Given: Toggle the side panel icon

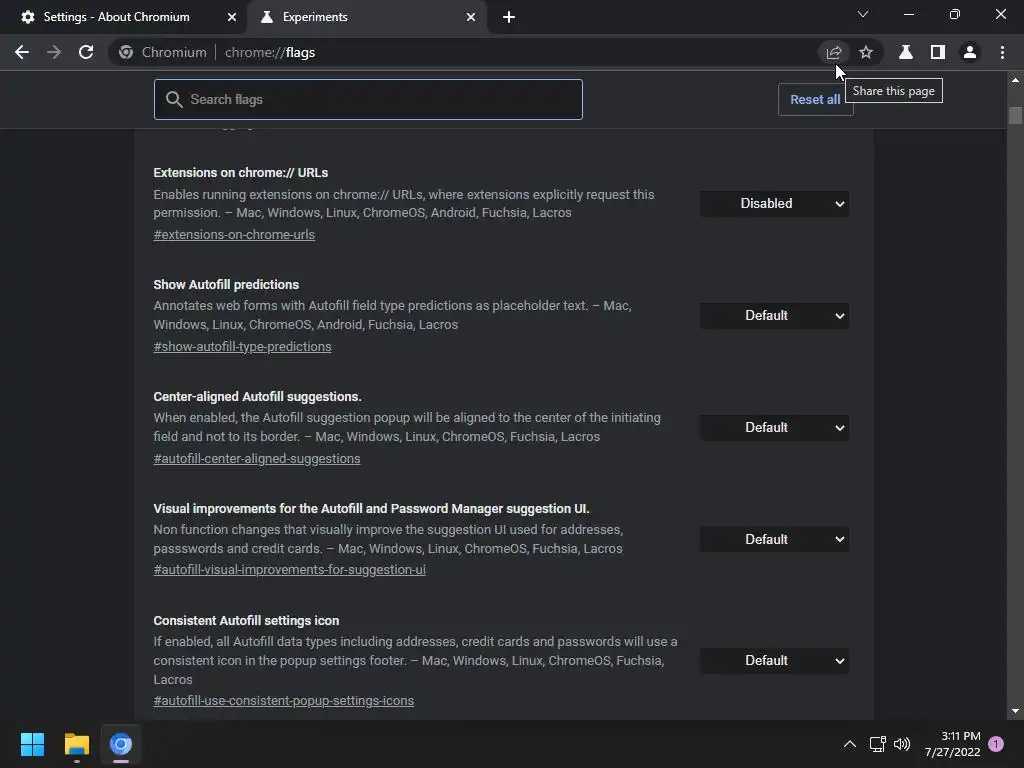Looking at the screenshot, I should click(x=938, y=52).
